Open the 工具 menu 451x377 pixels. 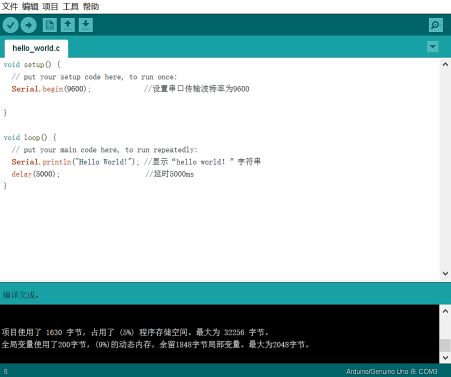coord(71,6)
